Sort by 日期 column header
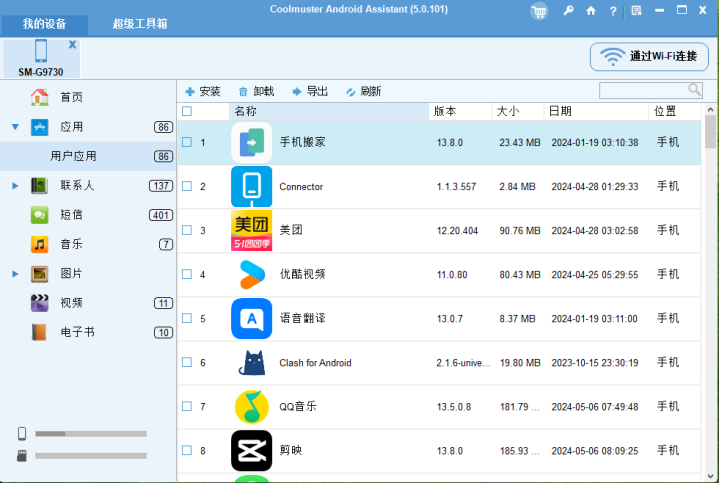 pyautogui.click(x=596, y=111)
